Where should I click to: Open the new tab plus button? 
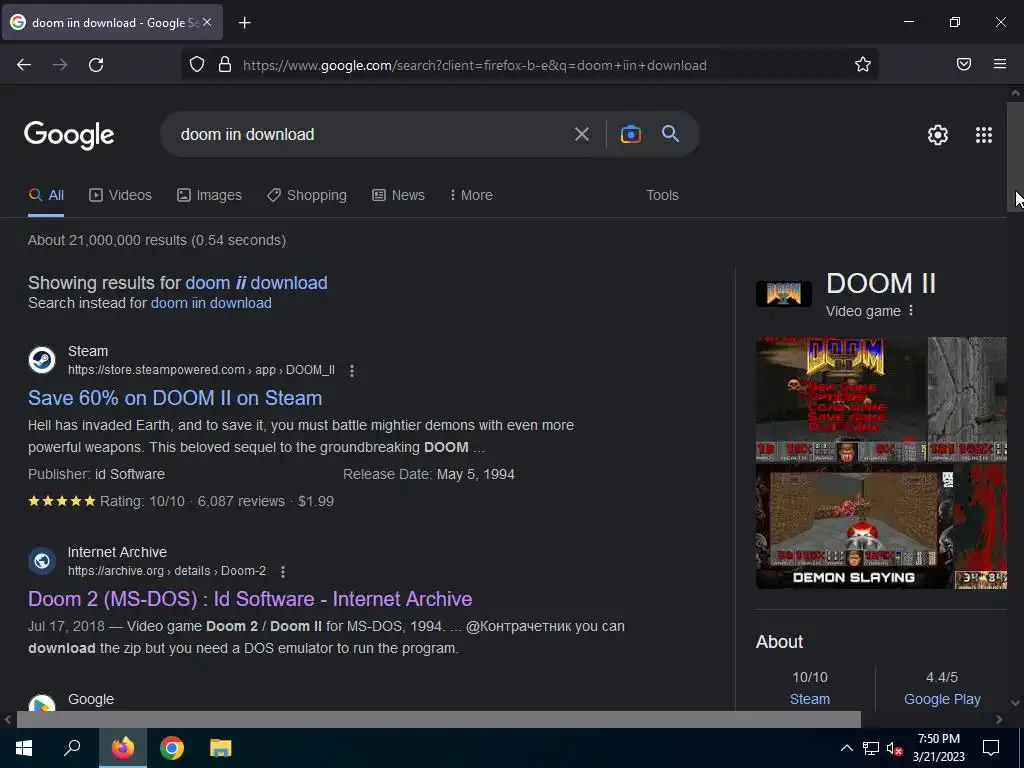pos(244,23)
